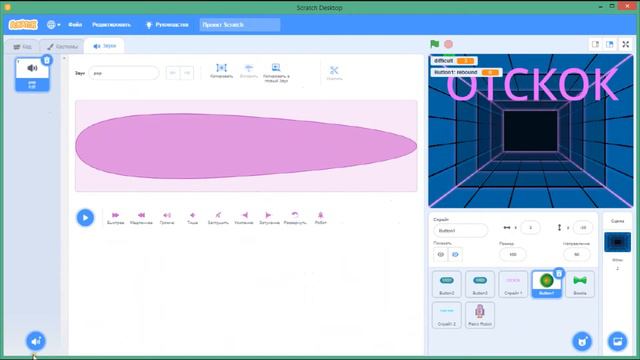
Task: Click the sprite direction (Направление) field
Action: (x=577, y=254)
